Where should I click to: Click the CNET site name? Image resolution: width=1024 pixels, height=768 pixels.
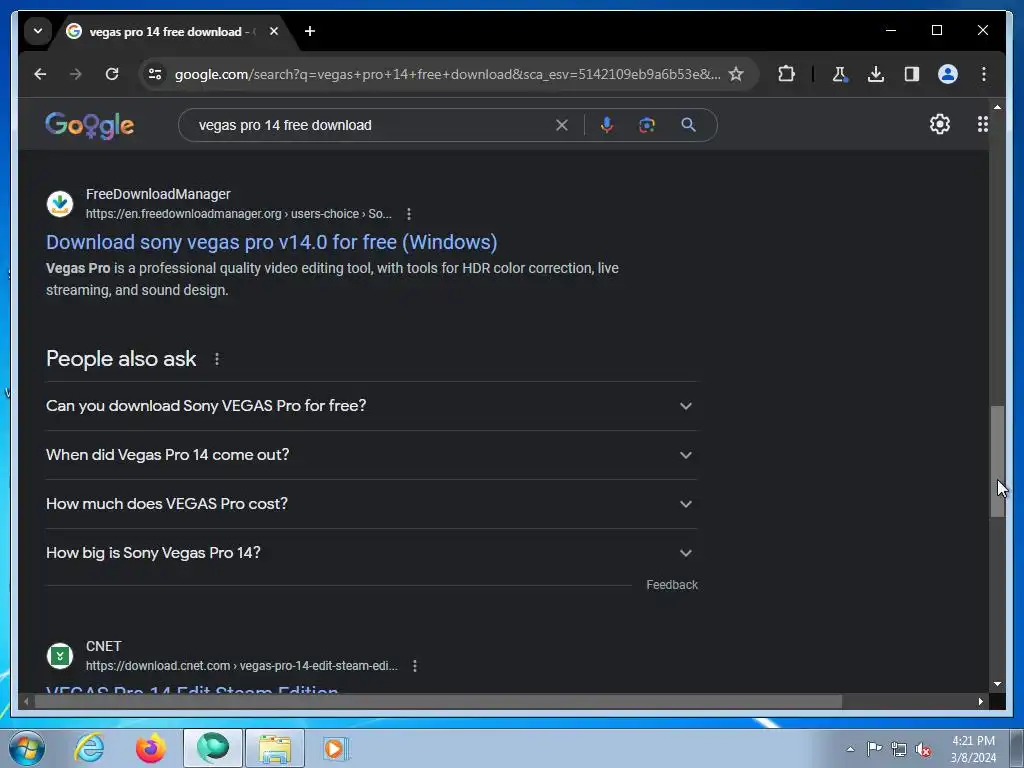click(x=103, y=646)
